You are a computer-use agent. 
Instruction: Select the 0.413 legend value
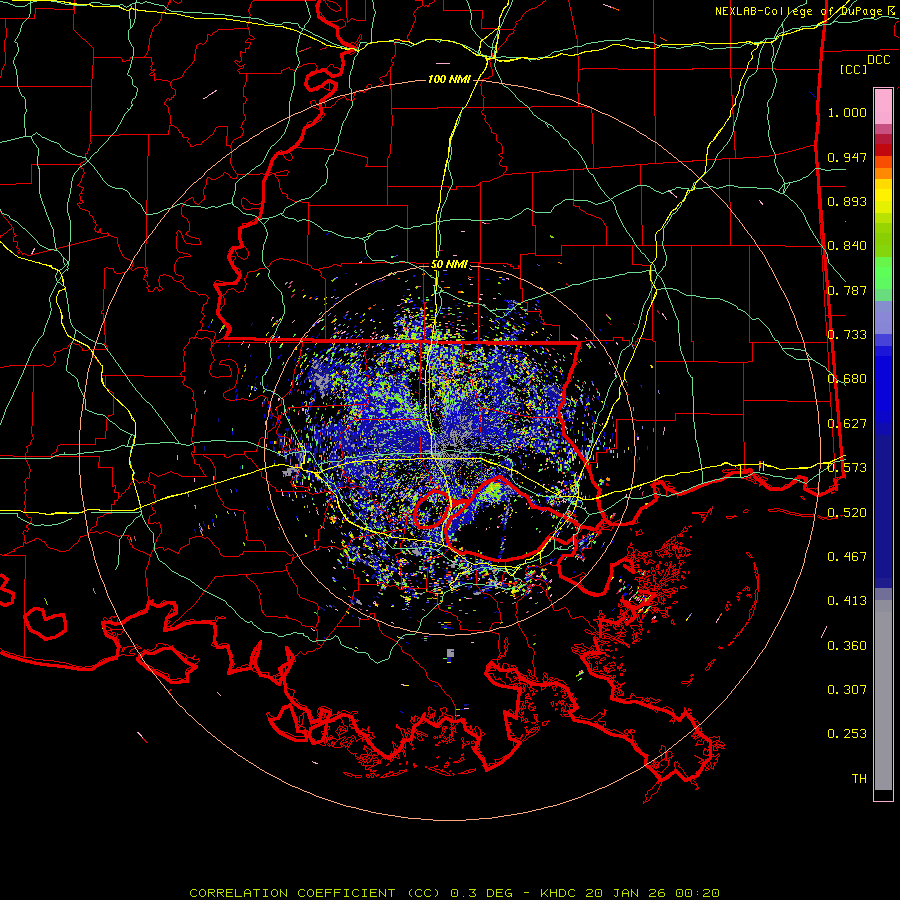point(847,601)
